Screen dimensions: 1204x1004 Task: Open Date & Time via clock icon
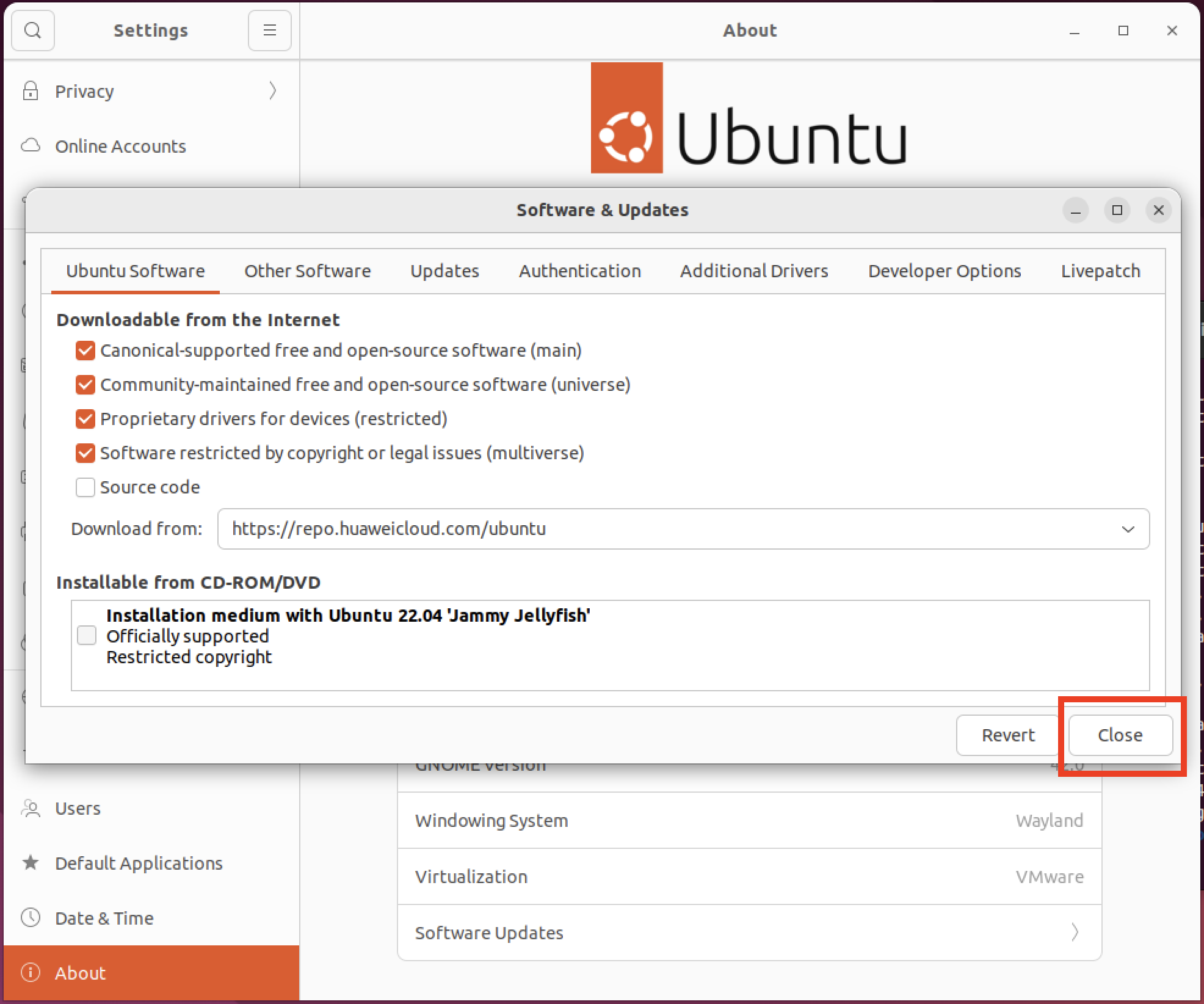[32, 917]
